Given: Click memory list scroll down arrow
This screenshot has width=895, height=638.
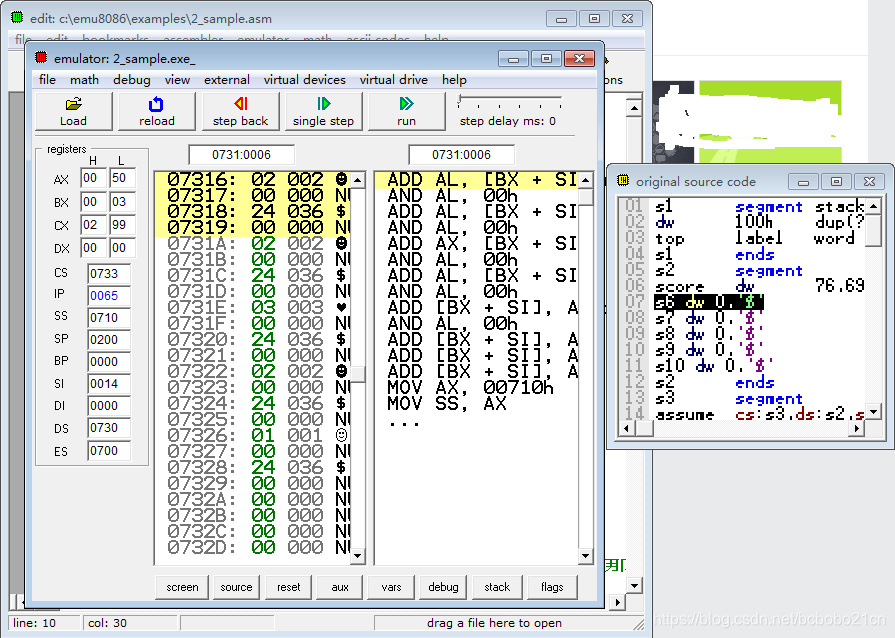Looking at the screenshot, I should (x=357, y=555).
